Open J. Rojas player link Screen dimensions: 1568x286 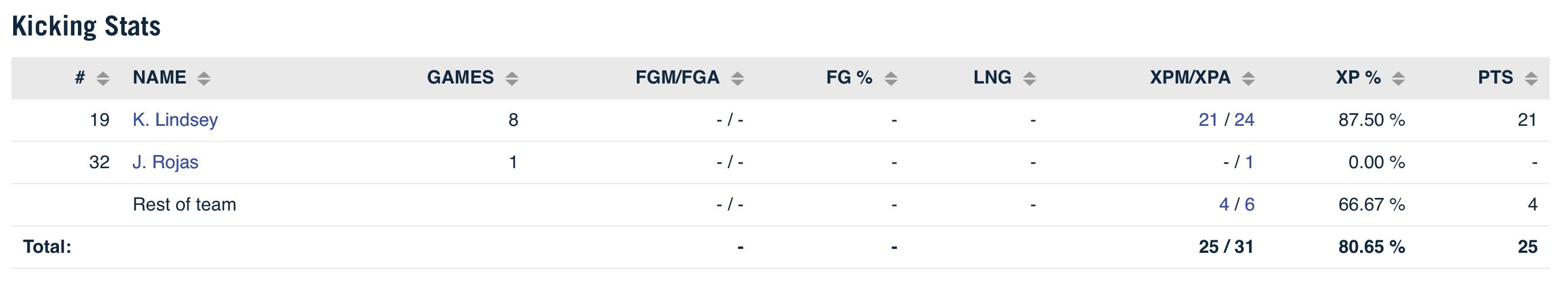click(166, 162)
